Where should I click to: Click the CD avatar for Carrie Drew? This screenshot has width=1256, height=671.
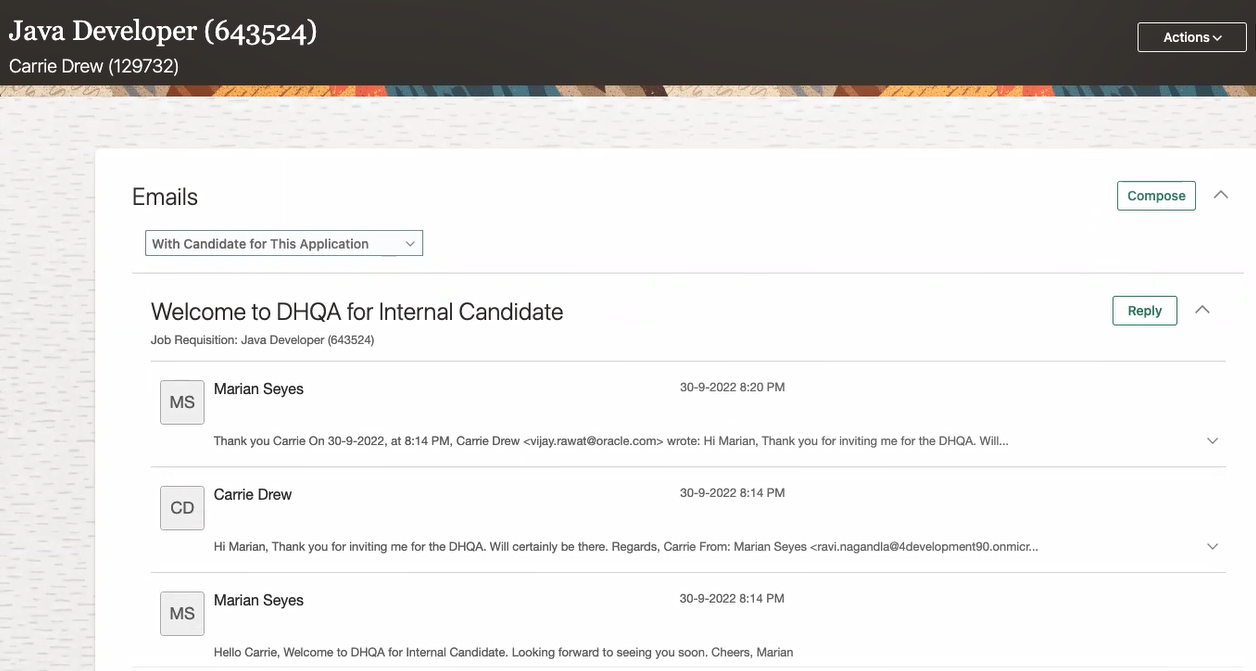click(x=182, y=508)
